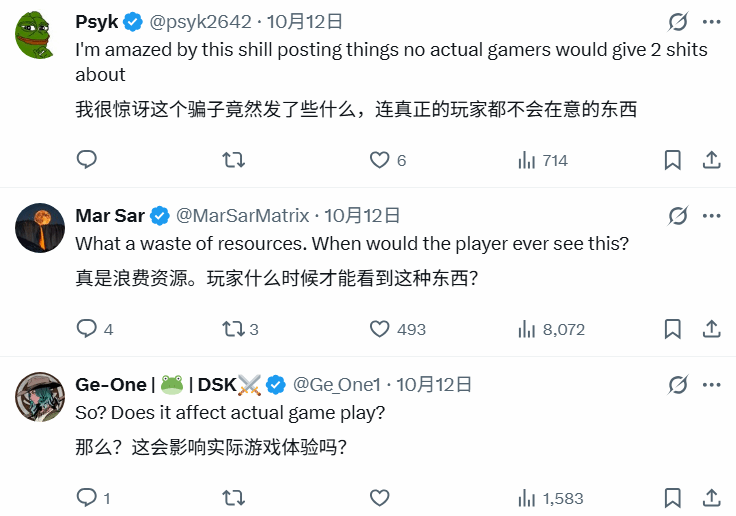Screen dimensions: 736x516
Task: Open Psyk tweet's 10月12日 timestamp
Action: tap(307, 21)
